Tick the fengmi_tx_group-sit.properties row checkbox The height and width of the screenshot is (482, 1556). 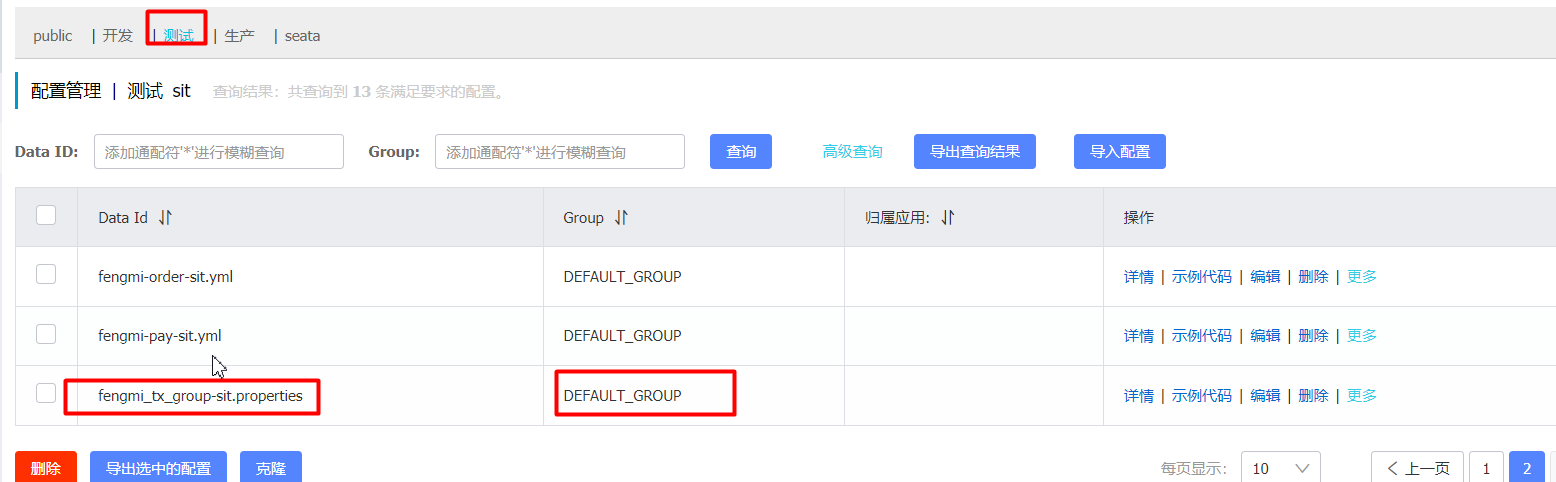pos(46,394)
